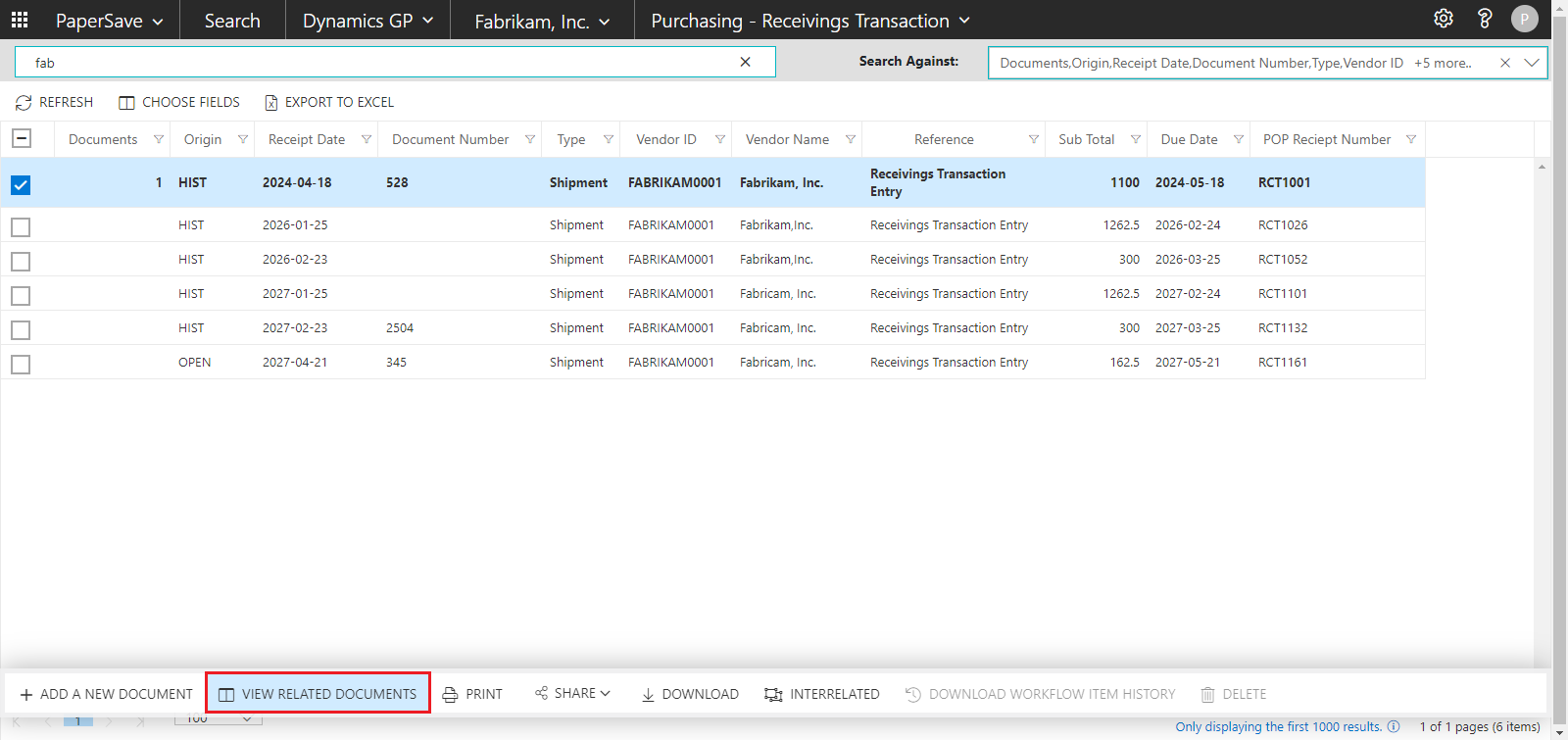Click Export to Excel
The height and width of the screenshot is (740, 1568).
tap(329, 102)
